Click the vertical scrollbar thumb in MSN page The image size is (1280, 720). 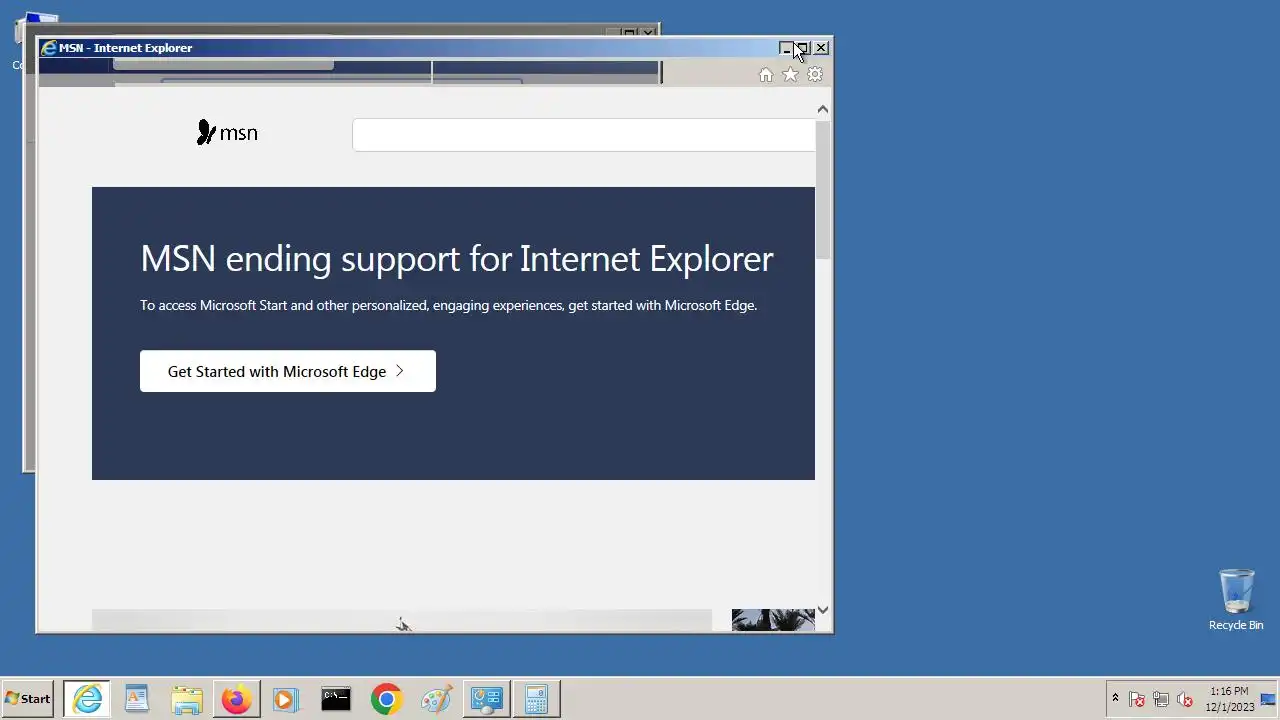click(x=823, y=190)
